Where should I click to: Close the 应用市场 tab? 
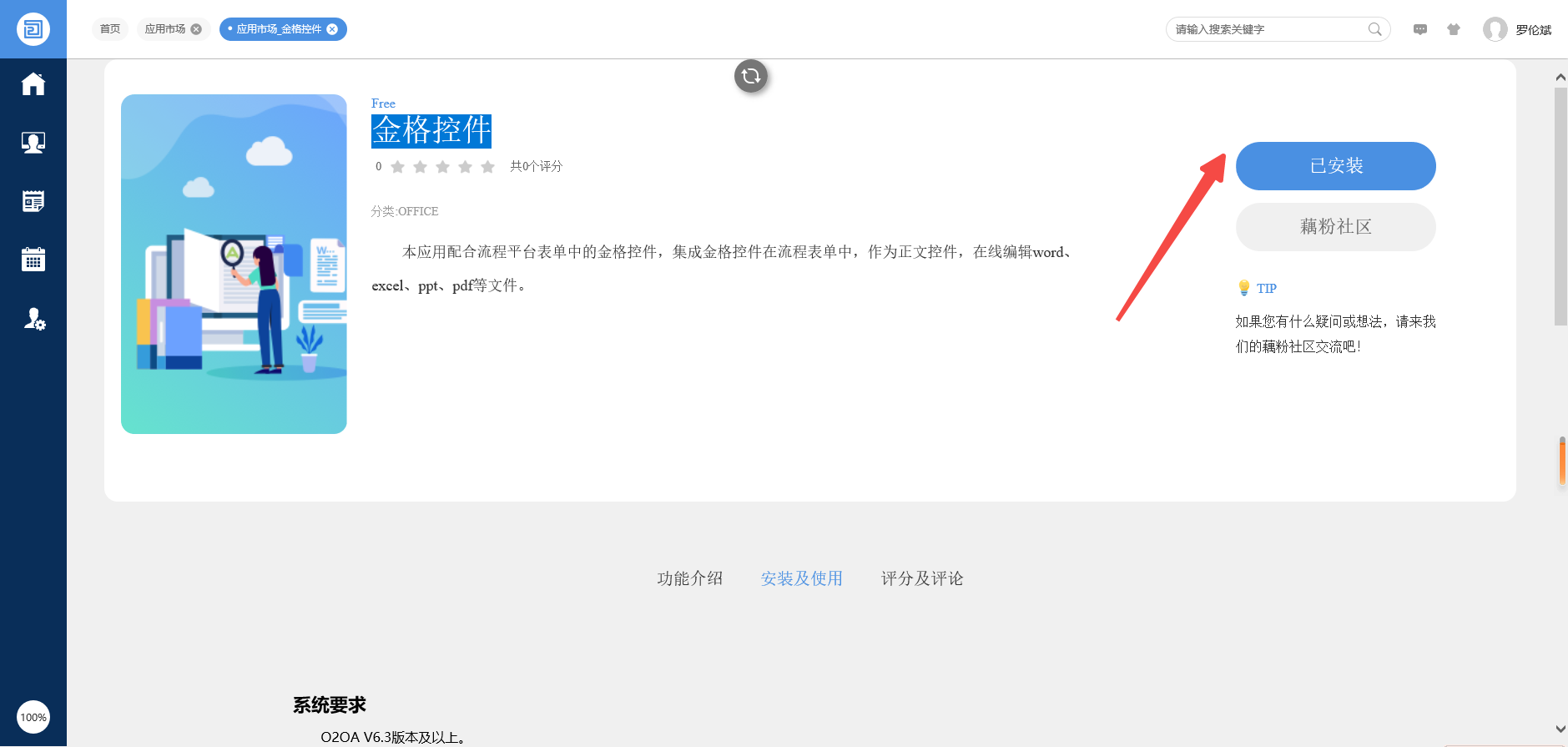pyautogui.click(x=196, y=29)
